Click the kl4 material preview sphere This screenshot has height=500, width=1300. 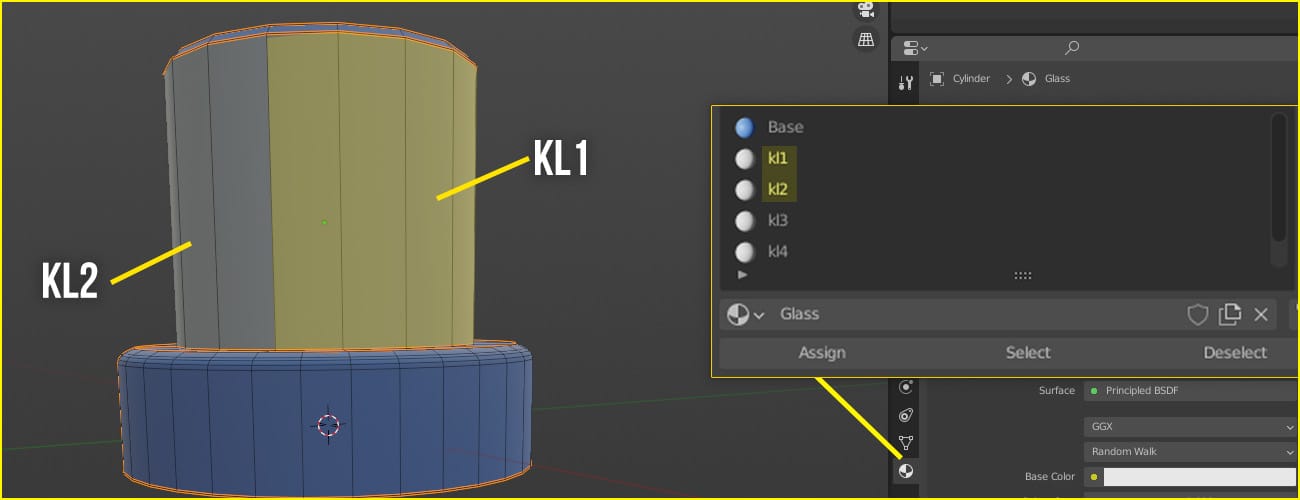click(744, 251)
